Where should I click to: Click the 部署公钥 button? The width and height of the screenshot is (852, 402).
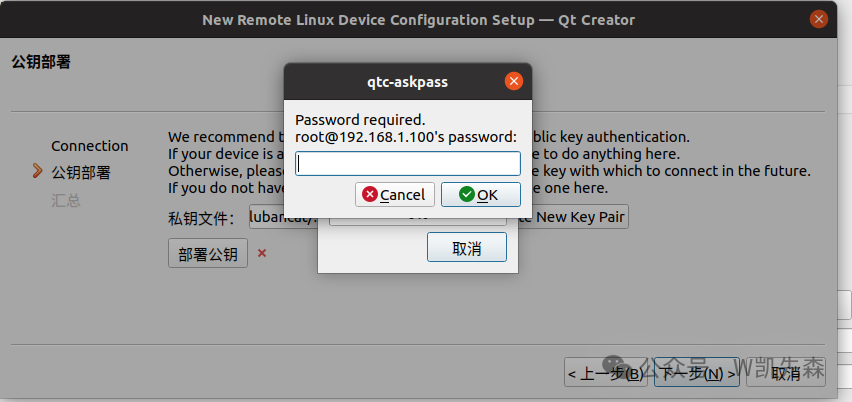tap(208, 254)
